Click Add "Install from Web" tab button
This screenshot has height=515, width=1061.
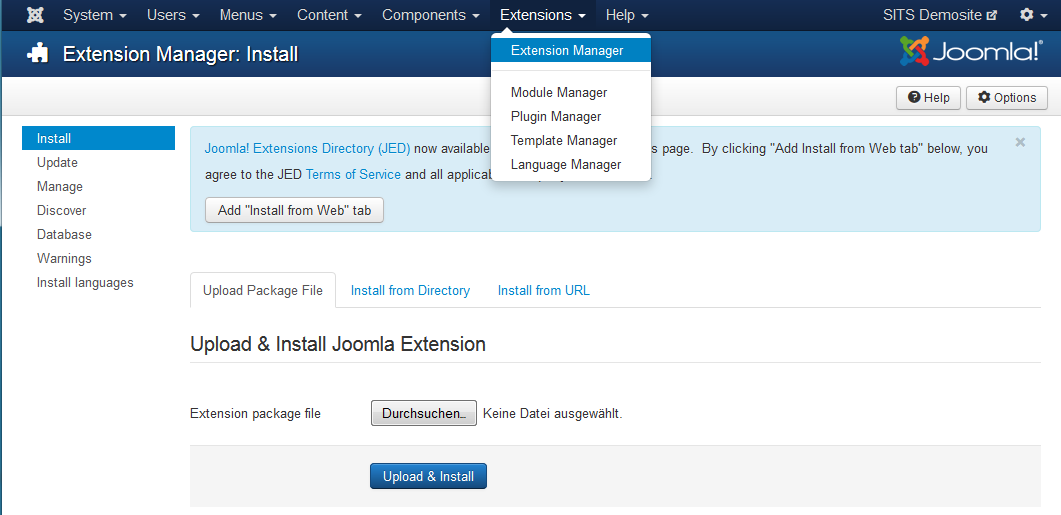click(294, 210)
